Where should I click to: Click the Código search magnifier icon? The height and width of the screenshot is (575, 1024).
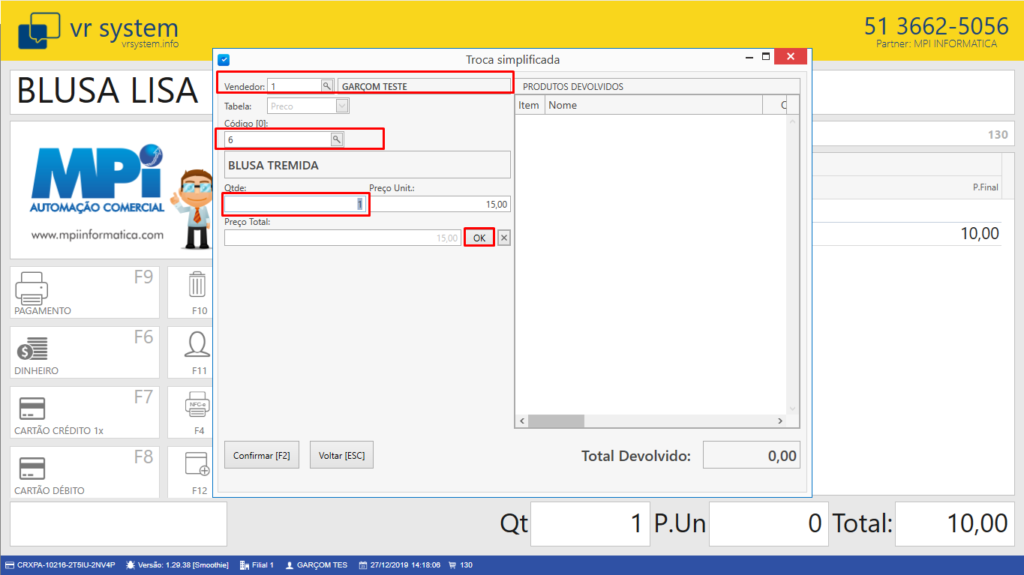pyautogui.click(x=337, y=140)
